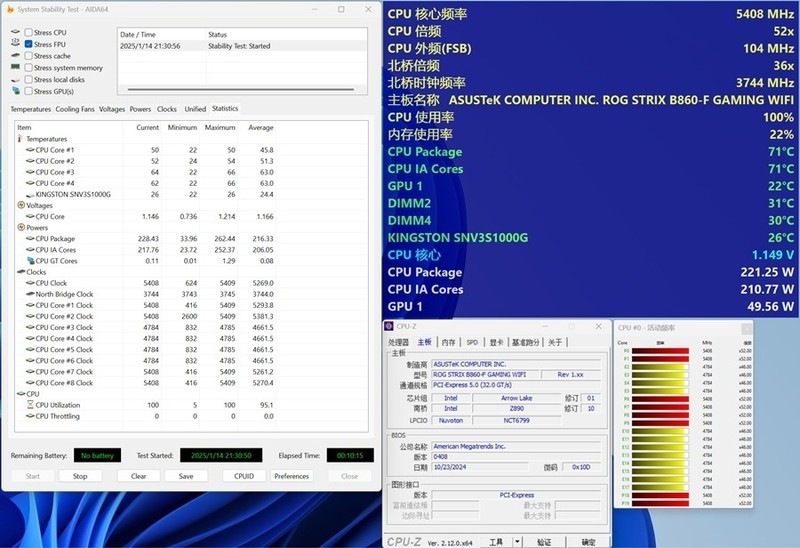This screenshot has height=548, width=800.
Task: Switch to the Clocks tab
Action: click(167, 109)
